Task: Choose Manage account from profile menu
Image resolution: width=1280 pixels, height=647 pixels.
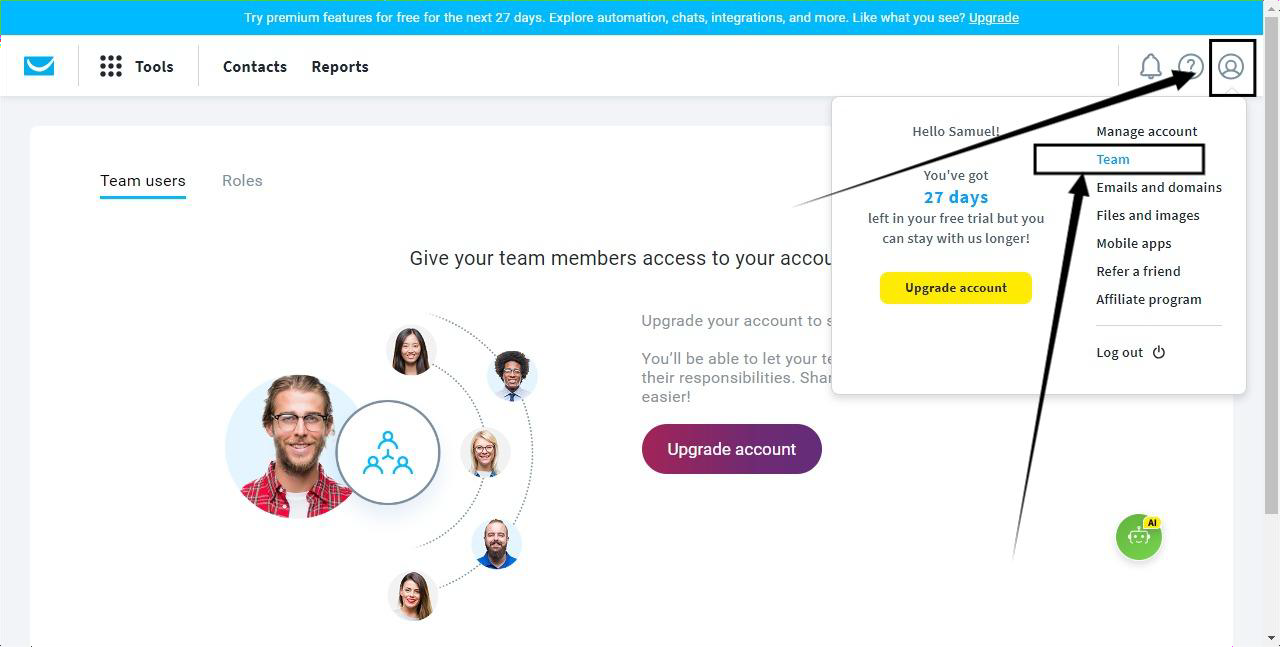Action: [1146, 131]
